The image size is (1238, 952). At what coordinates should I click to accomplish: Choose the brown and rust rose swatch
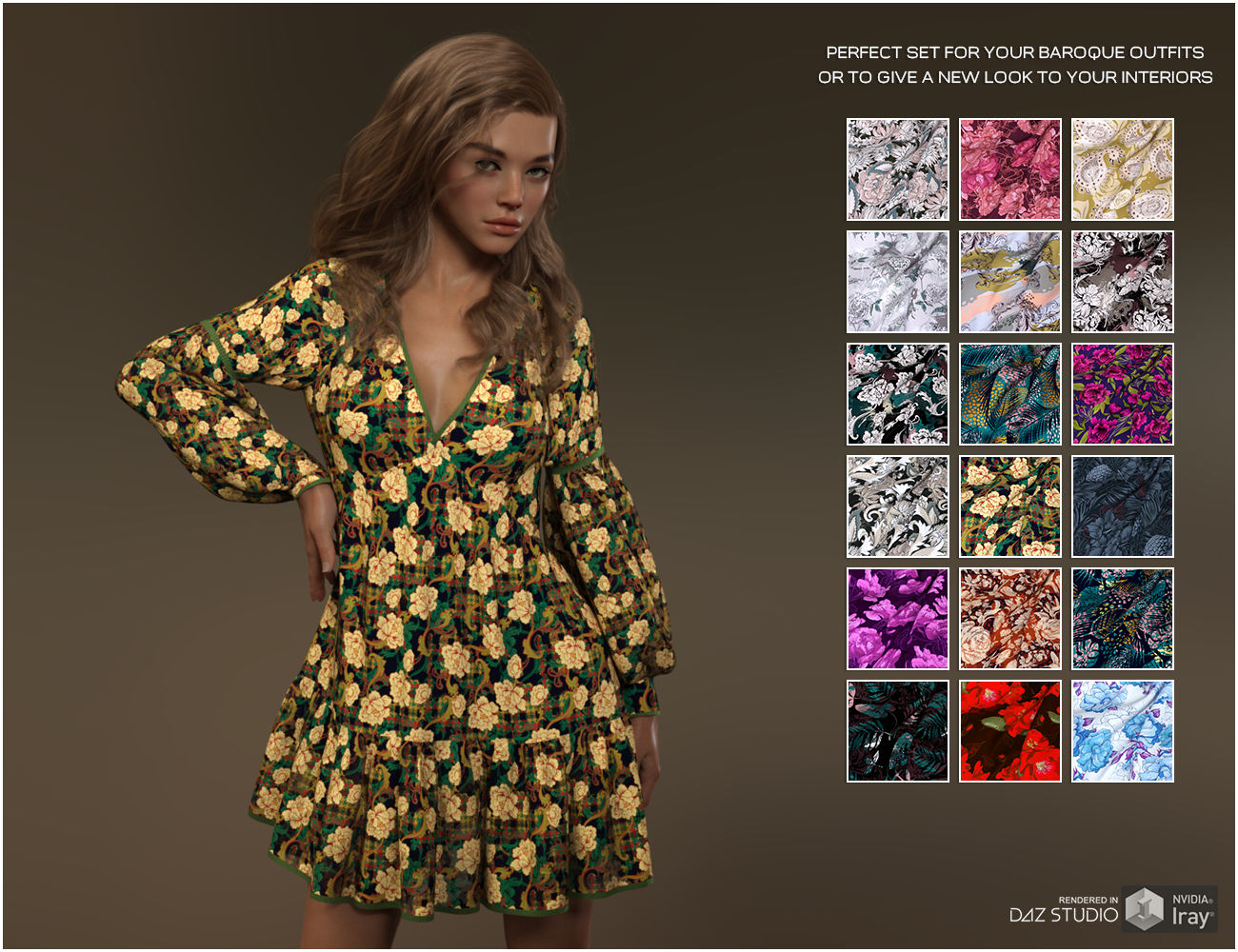click(1010, 619)
